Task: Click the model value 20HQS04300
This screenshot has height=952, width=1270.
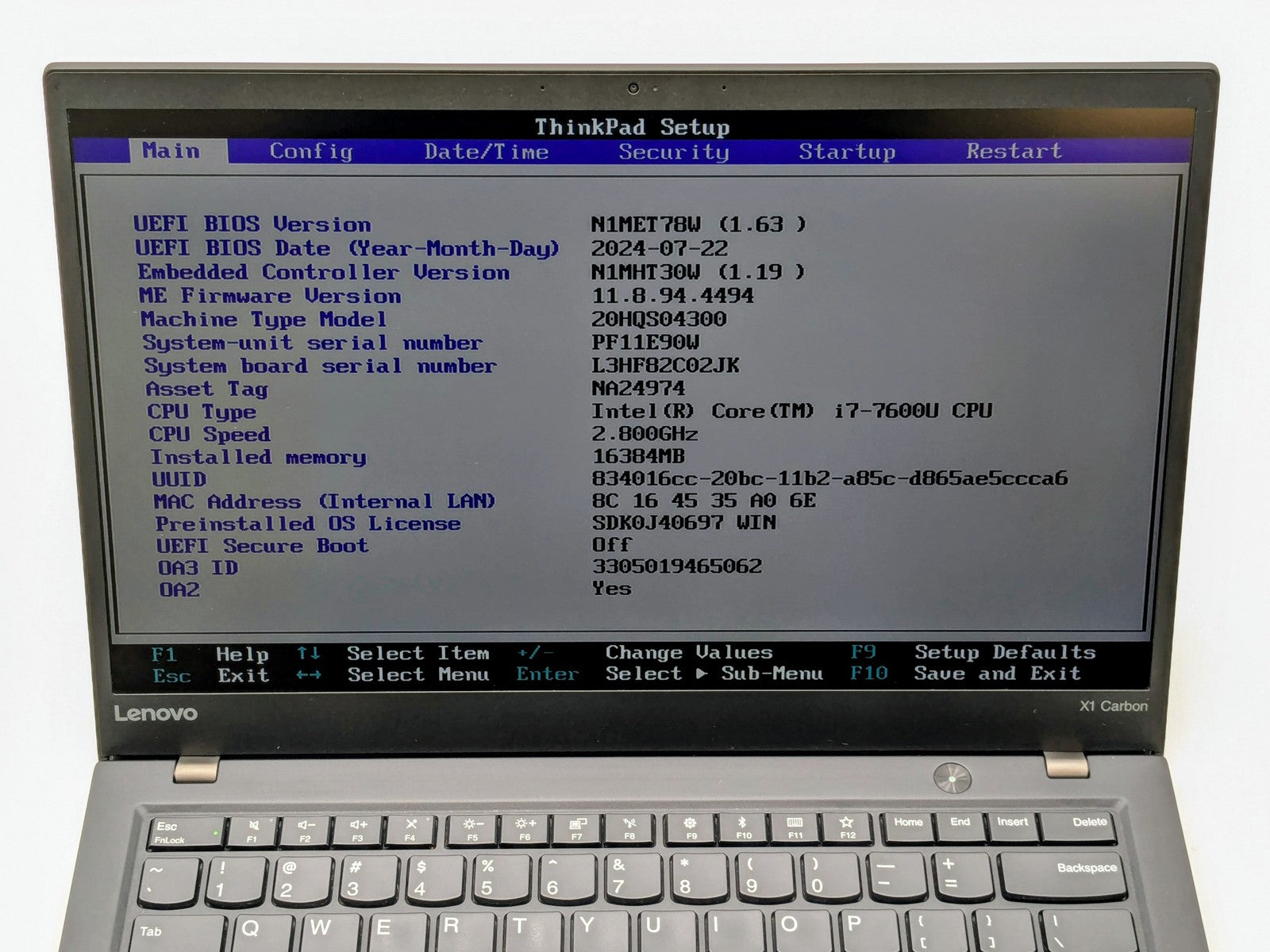Action: pyautogui.click(x=659, y=319)
